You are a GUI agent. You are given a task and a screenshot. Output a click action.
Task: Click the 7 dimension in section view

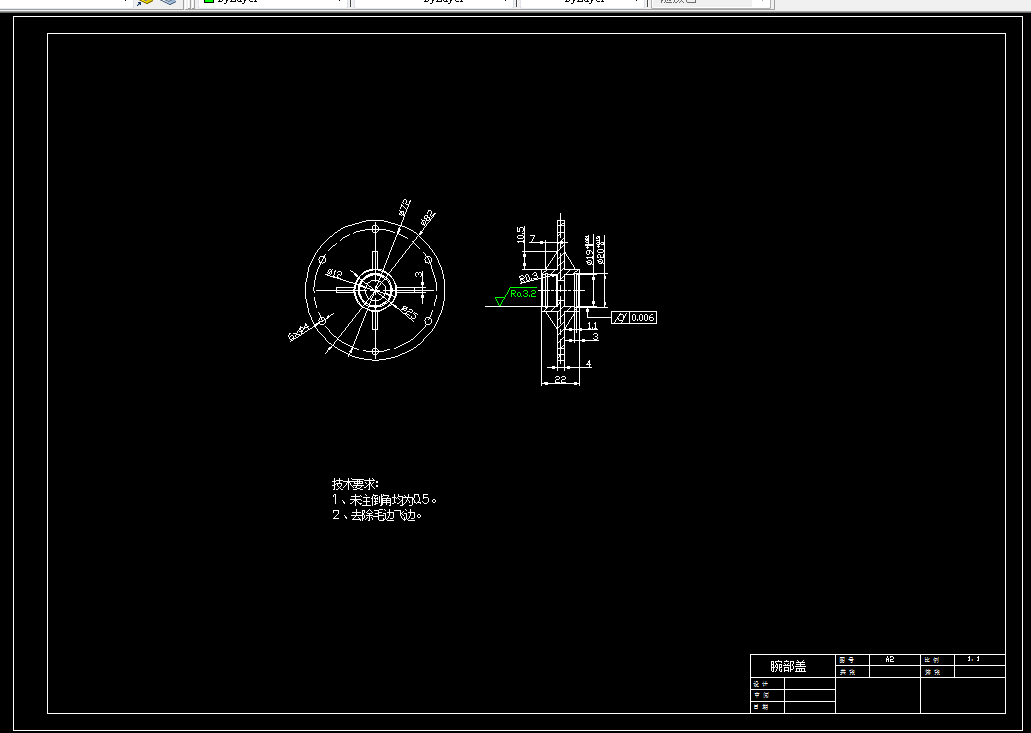pyautogui.click(x=533, y=239)
